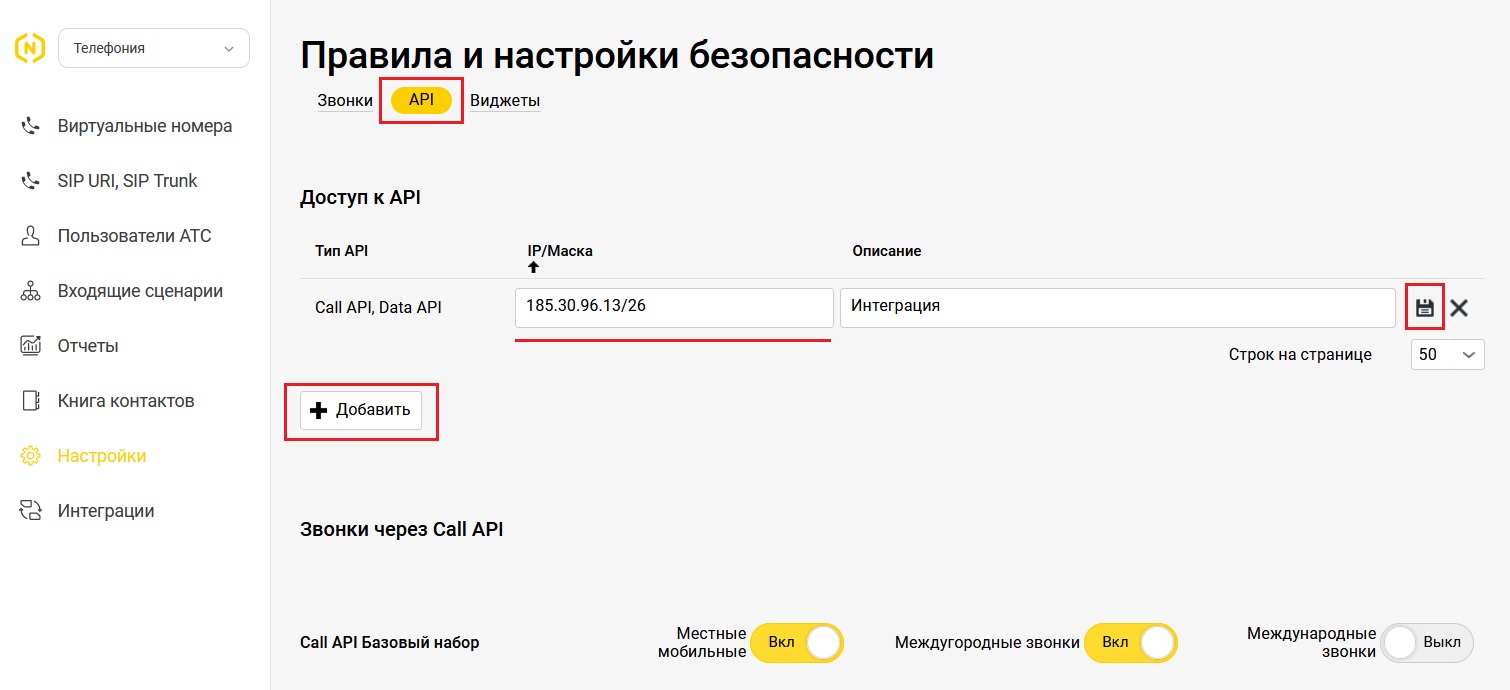Viewport: 1510px width, 690px height.
Task: Click the Входящие сценарии tree icon
Action: 31,291
